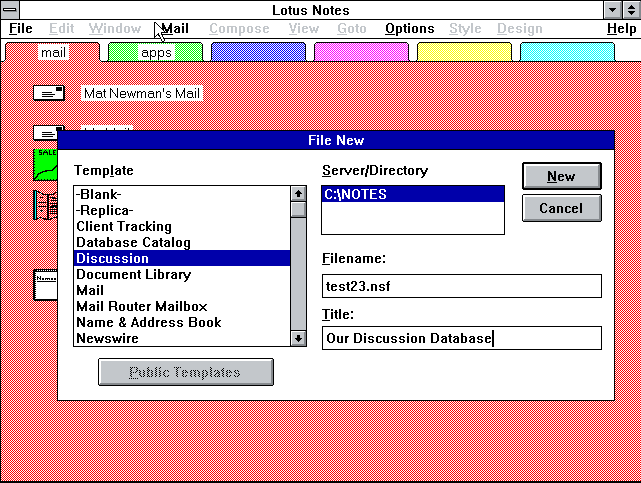Click the Title text field
This screenshot has width=641, height=483.
click(461, 338)
